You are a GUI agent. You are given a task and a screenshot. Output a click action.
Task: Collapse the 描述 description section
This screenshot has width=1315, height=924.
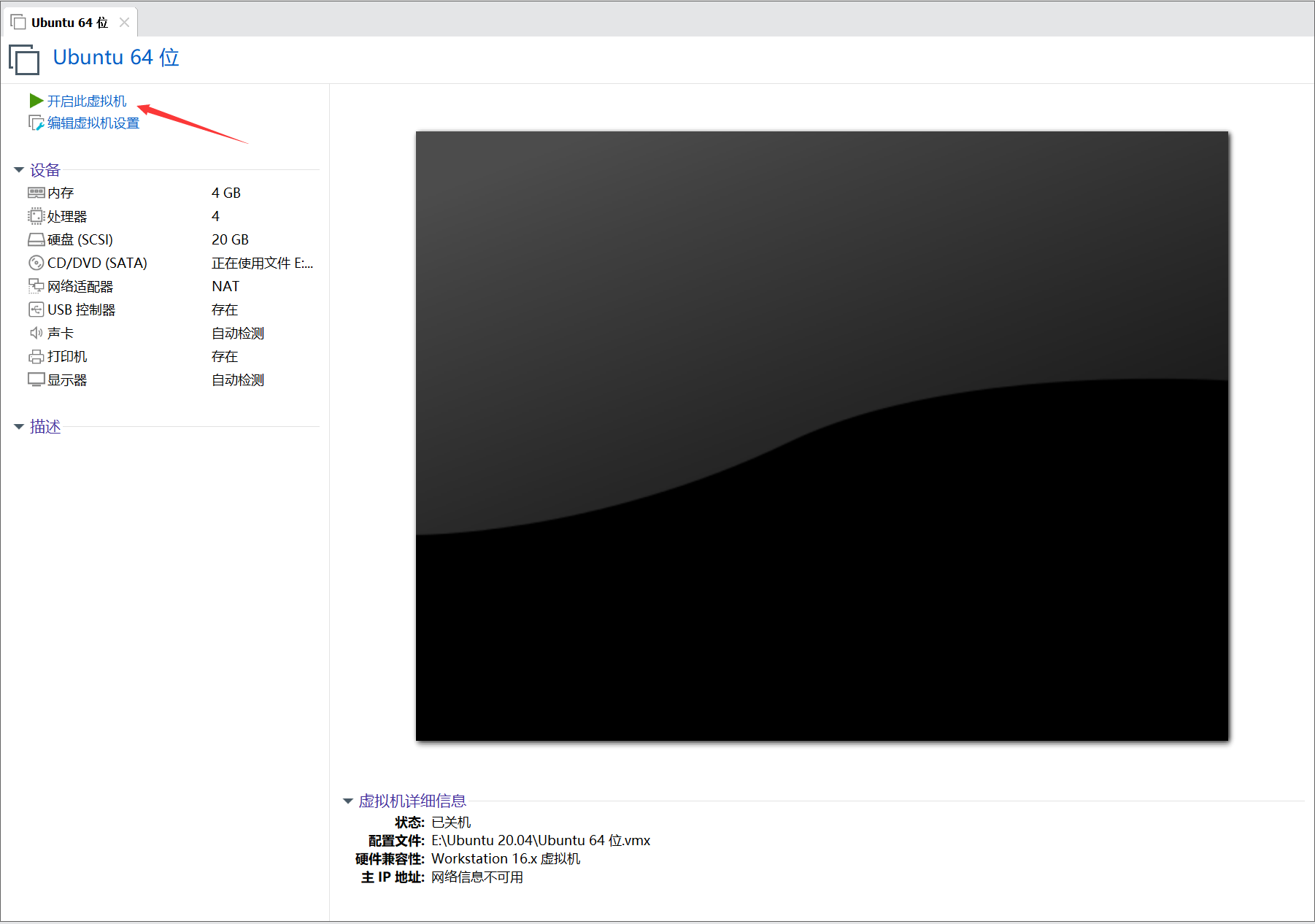(x=19, y=427)
